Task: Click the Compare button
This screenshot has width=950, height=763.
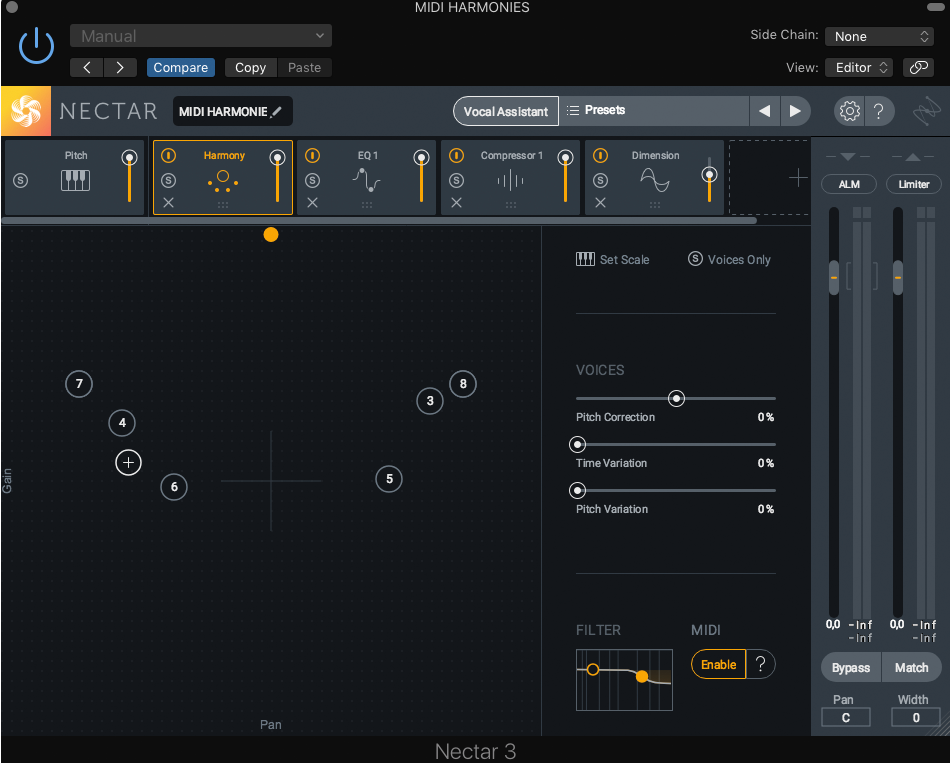Action: [x=181, y=67]
